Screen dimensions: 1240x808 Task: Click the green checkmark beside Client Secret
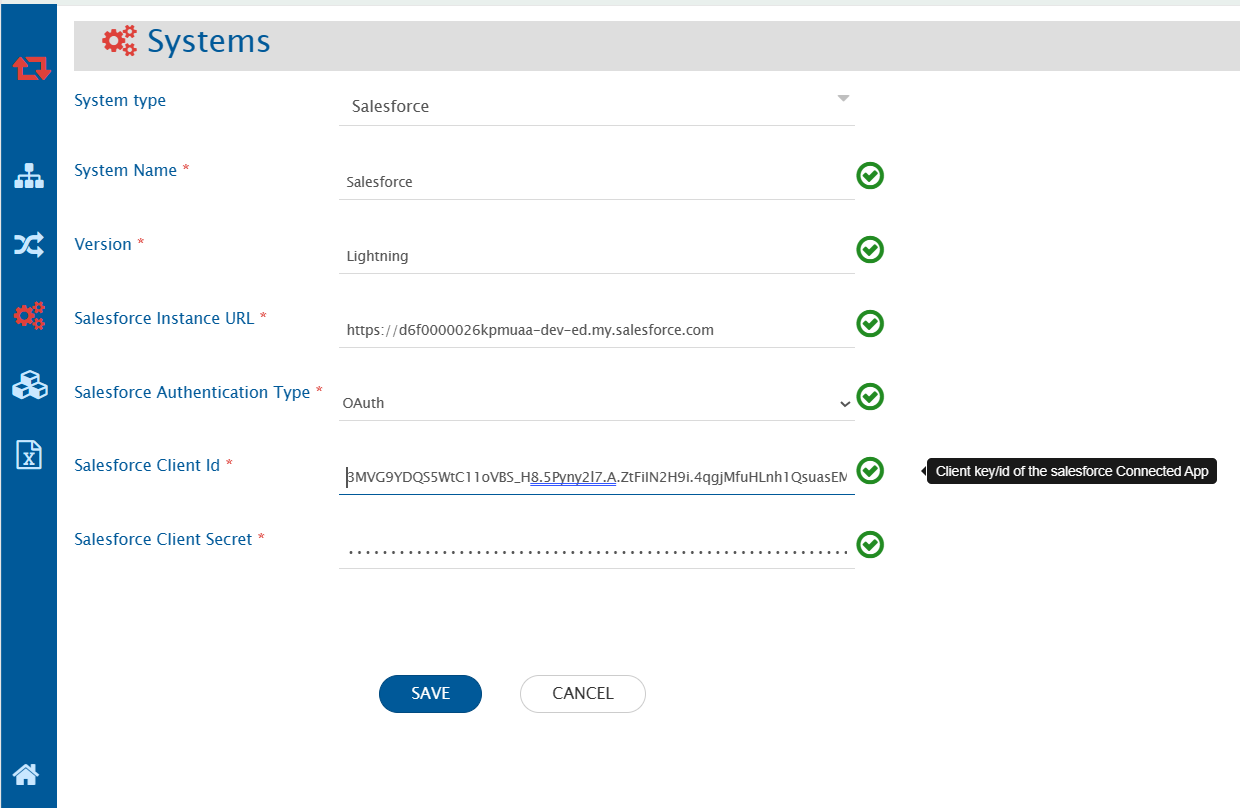tap(870, 544)
